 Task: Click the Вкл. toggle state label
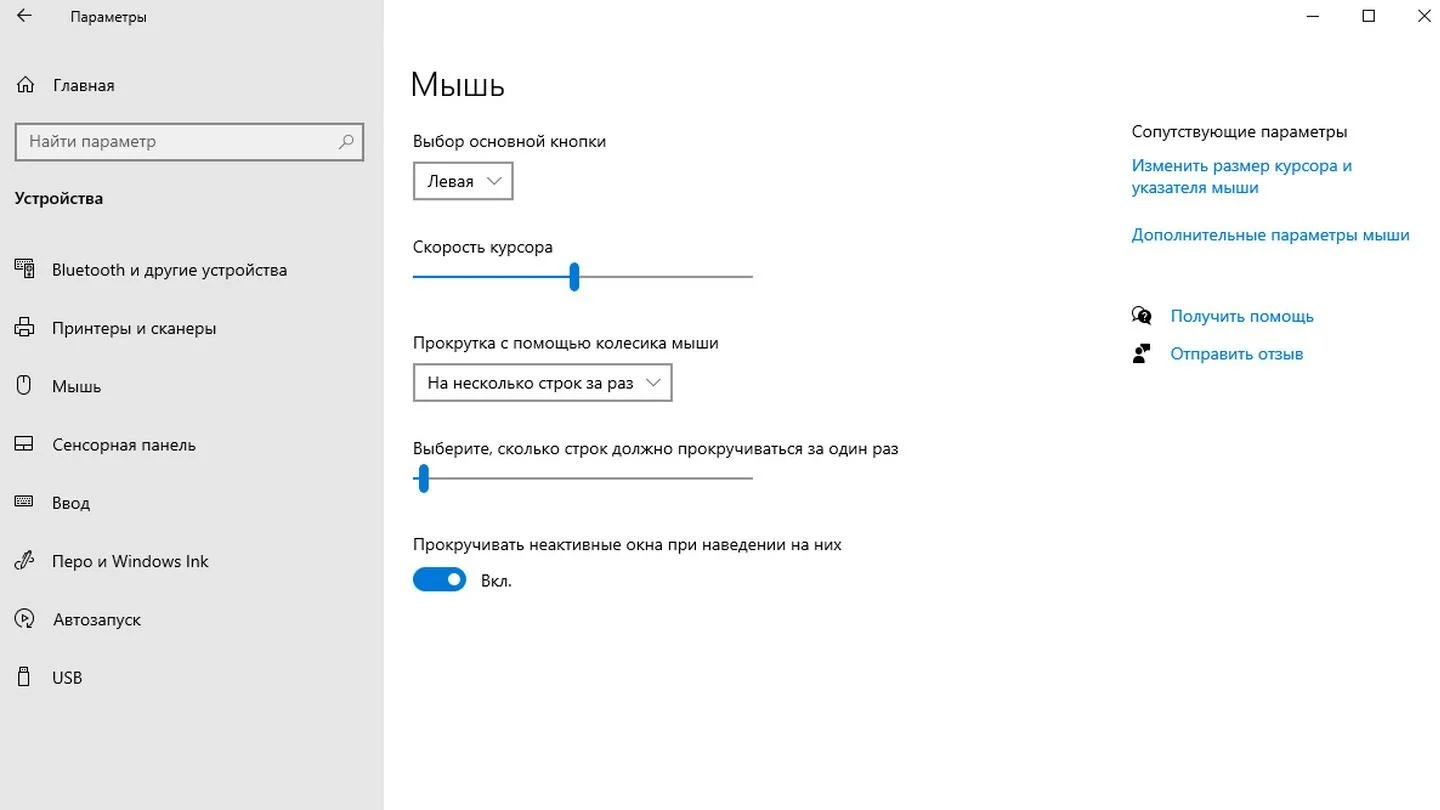496,581
